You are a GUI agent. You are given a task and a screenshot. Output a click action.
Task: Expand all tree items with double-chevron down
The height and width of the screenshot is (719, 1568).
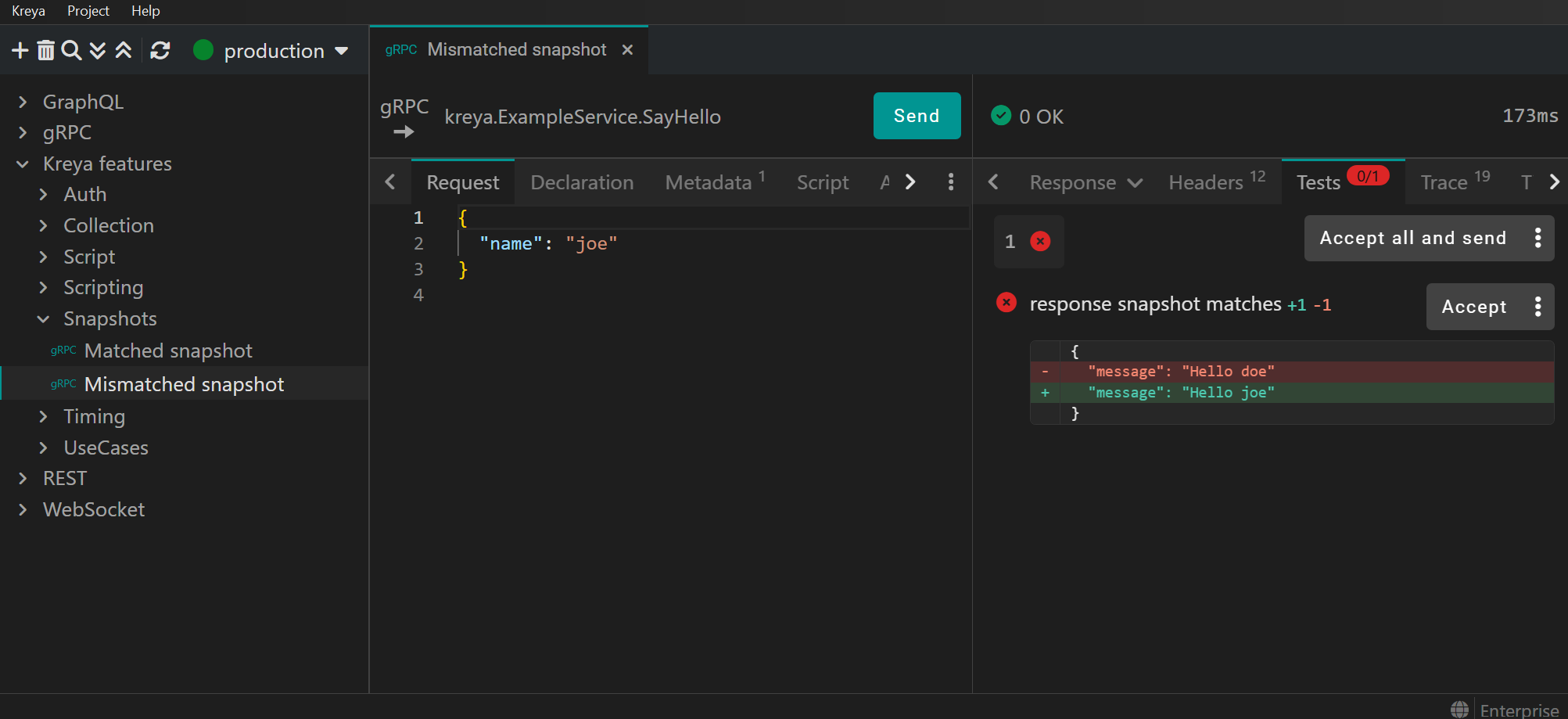coord(98,51)
